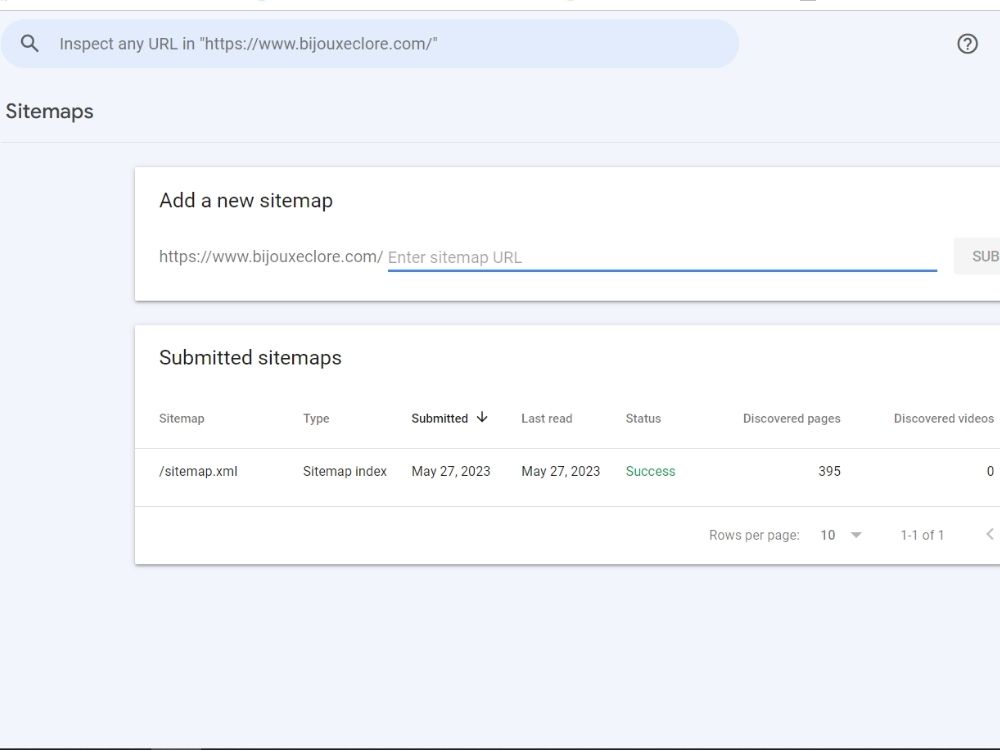Sort the table by Type
Image resolution: width=1000 pixels, height=750 pixels.
[x=316, y=418]
